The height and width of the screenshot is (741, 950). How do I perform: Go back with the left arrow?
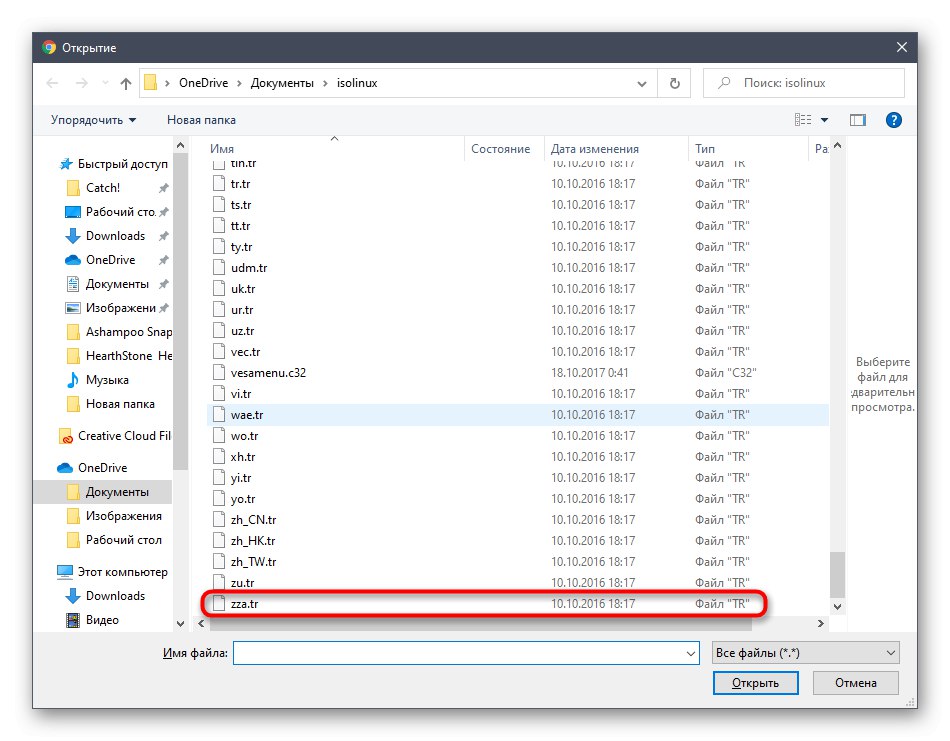53,83
